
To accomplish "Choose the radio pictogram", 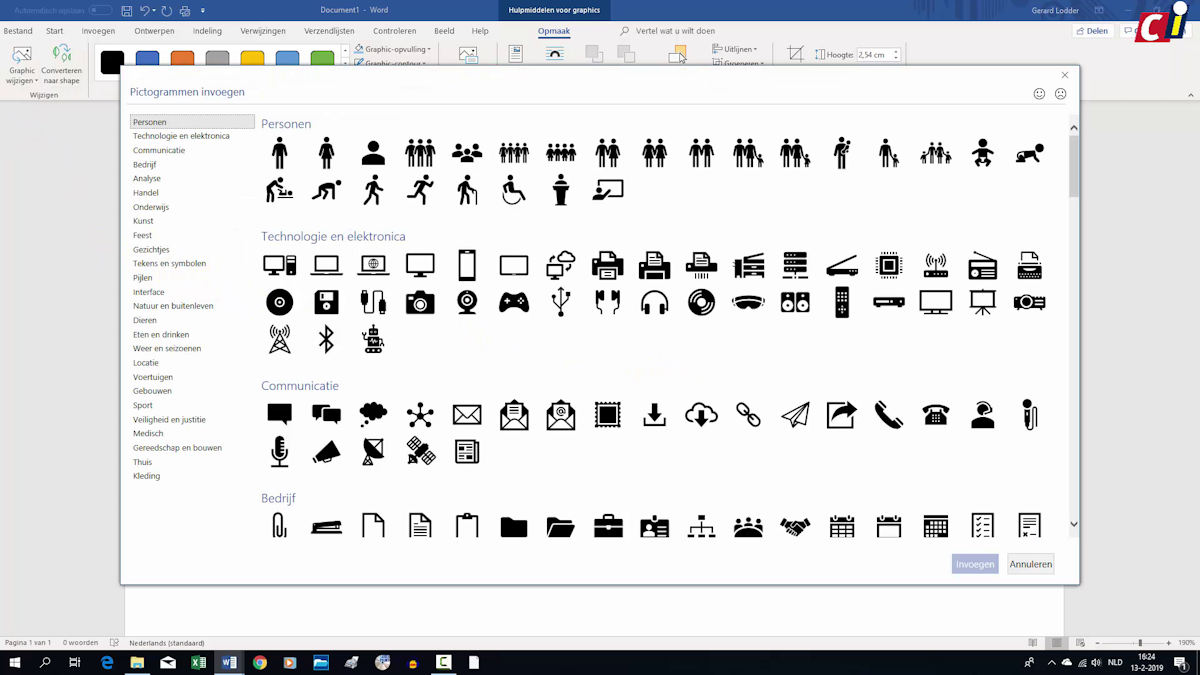I will (x=983, y=265).
